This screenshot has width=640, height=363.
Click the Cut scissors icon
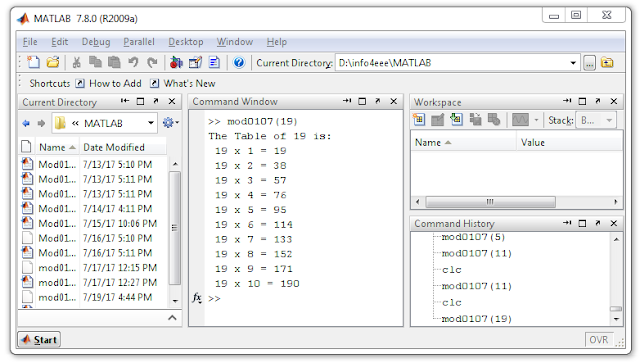(x=76, y=62)
